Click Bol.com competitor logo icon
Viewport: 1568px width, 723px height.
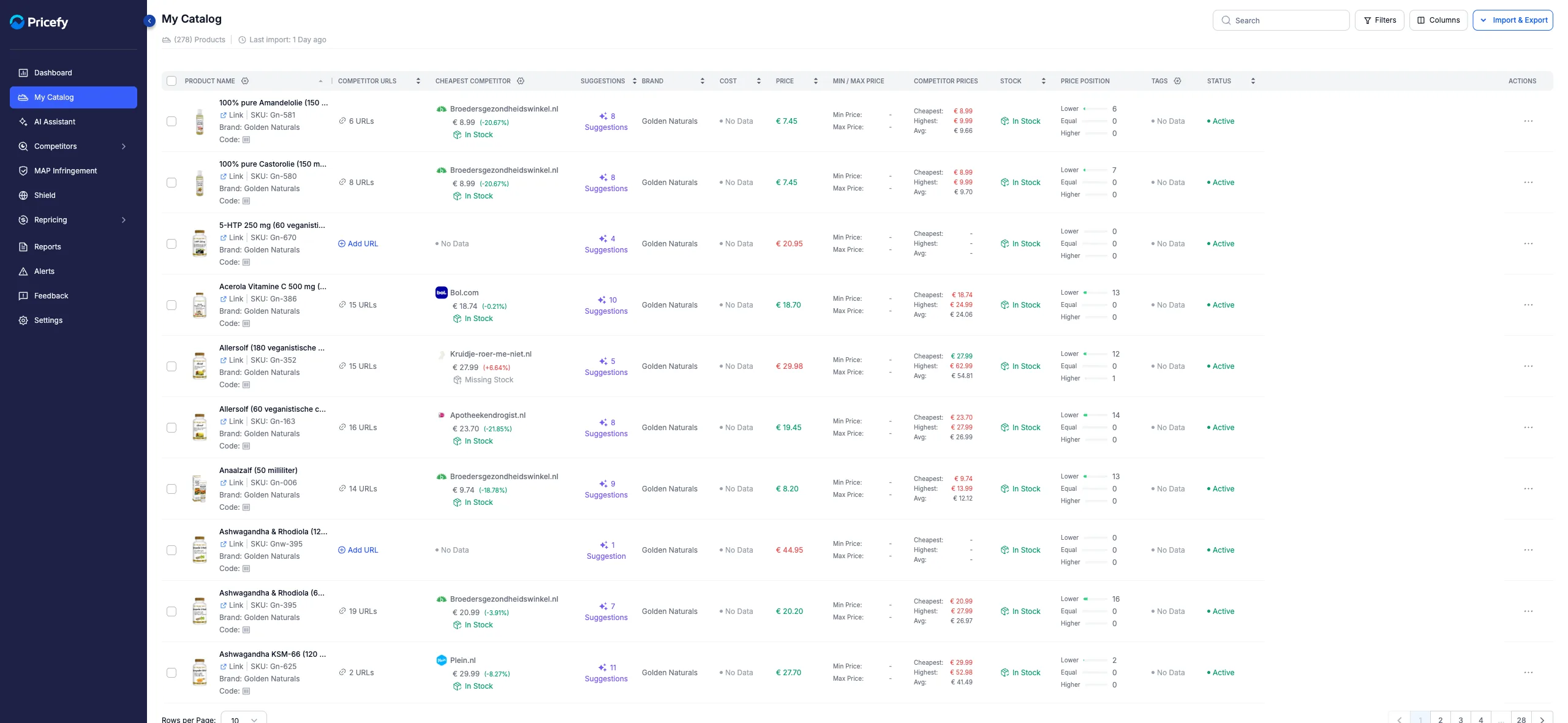pyautogui.click(x=441, y=293)
